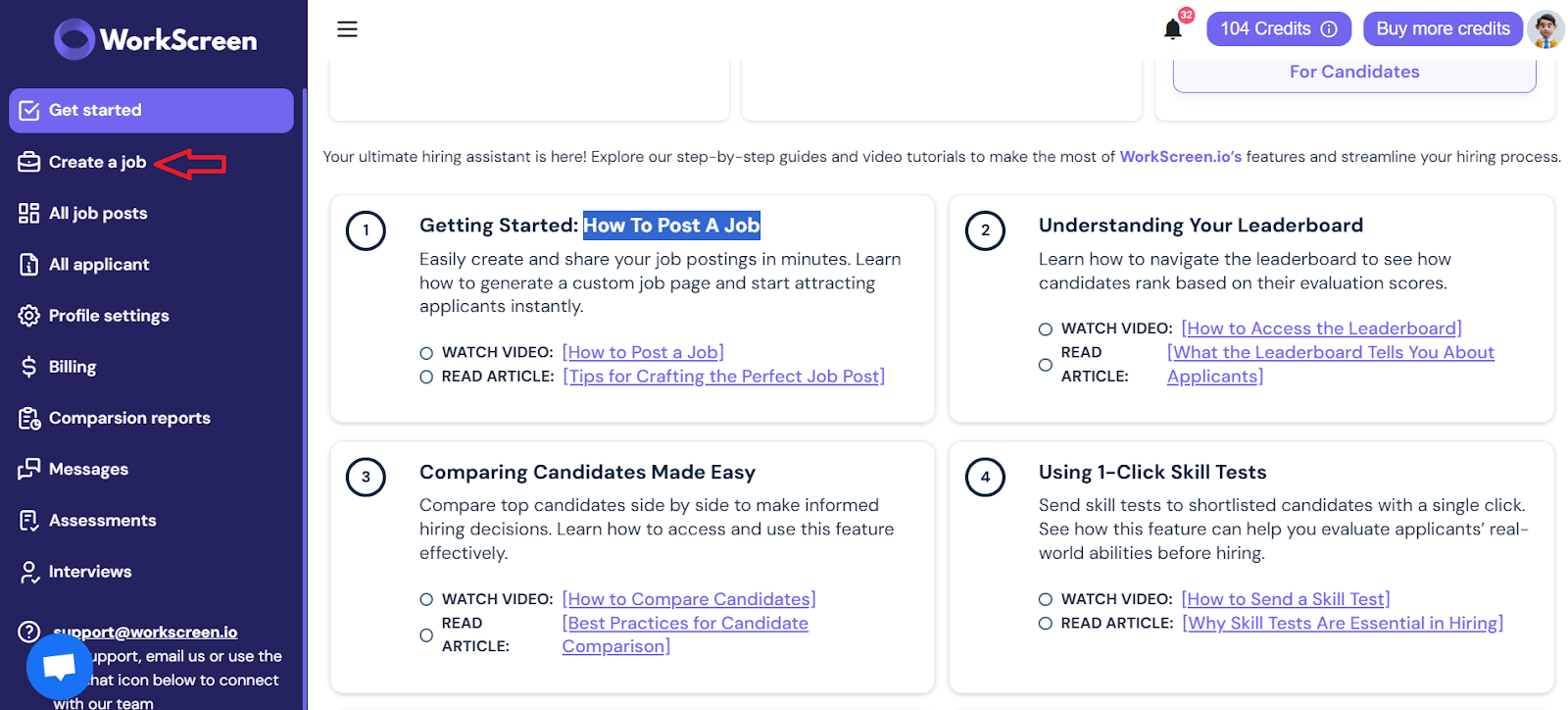
Task: Mark How to Send a Skill Test radio
Action: coord(1046,599)
